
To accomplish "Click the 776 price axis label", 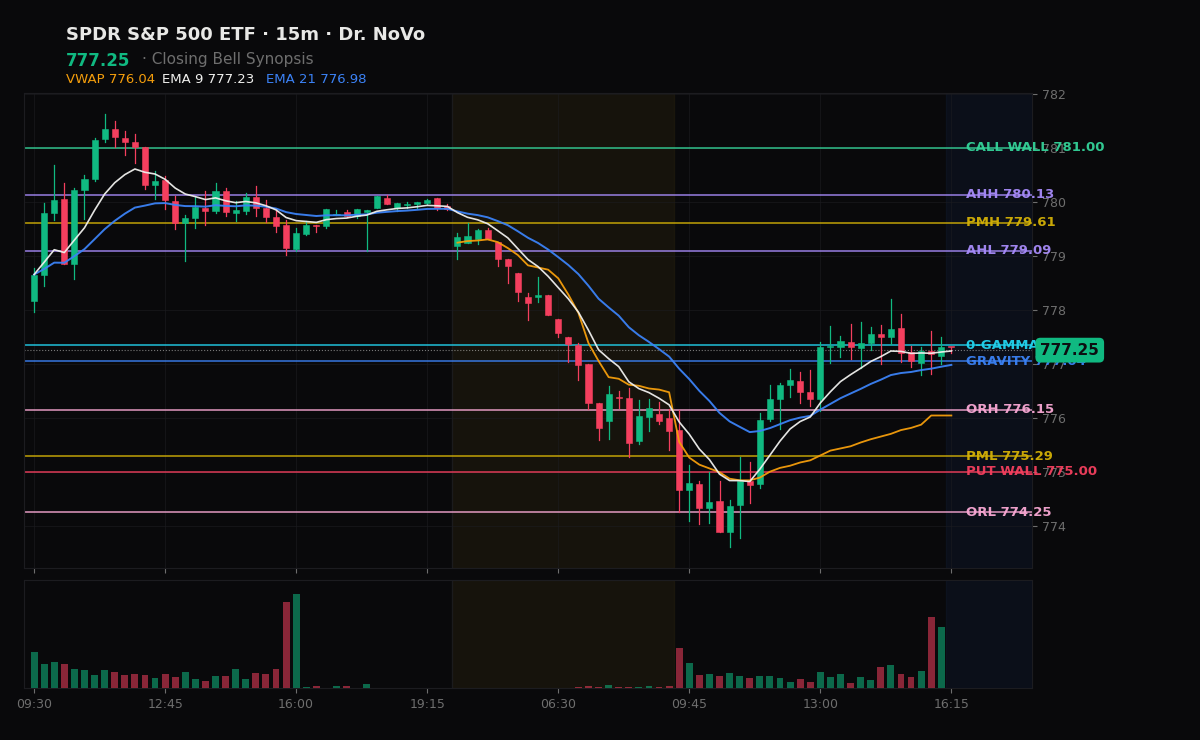I will click(x=1054, y=418).
